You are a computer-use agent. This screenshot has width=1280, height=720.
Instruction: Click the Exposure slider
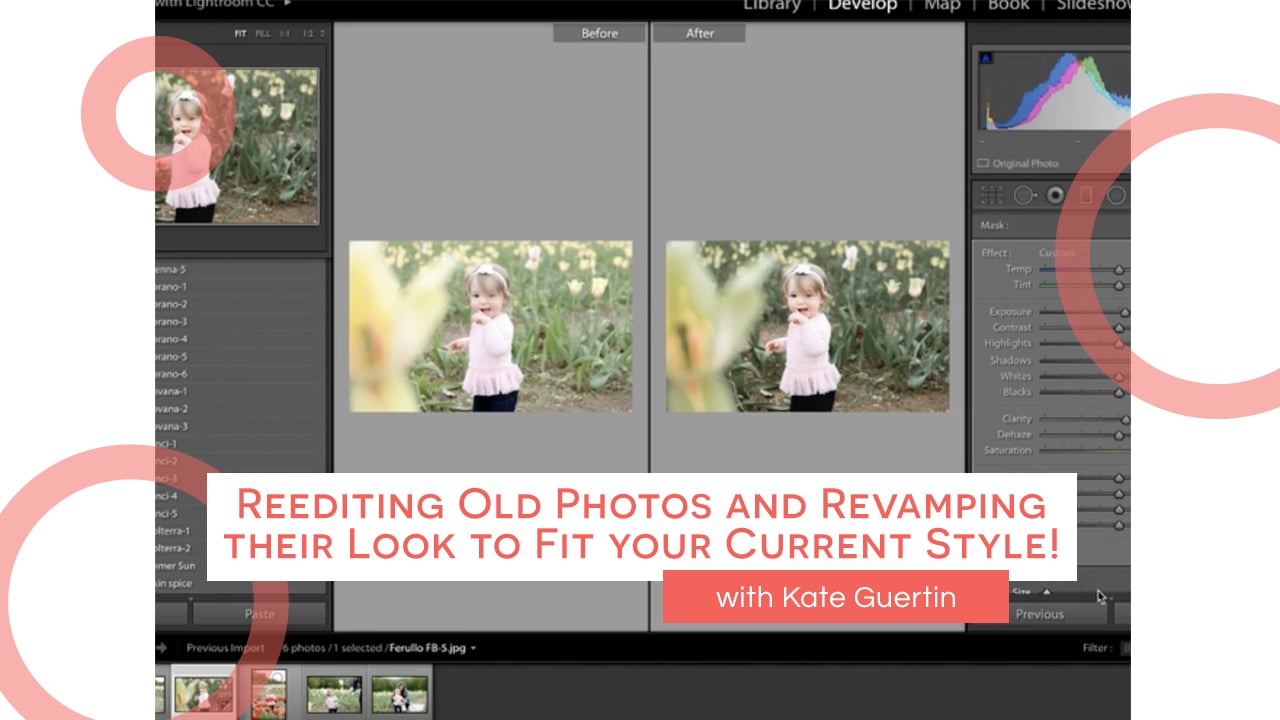pyautogui.click(x=1083, y=312)
